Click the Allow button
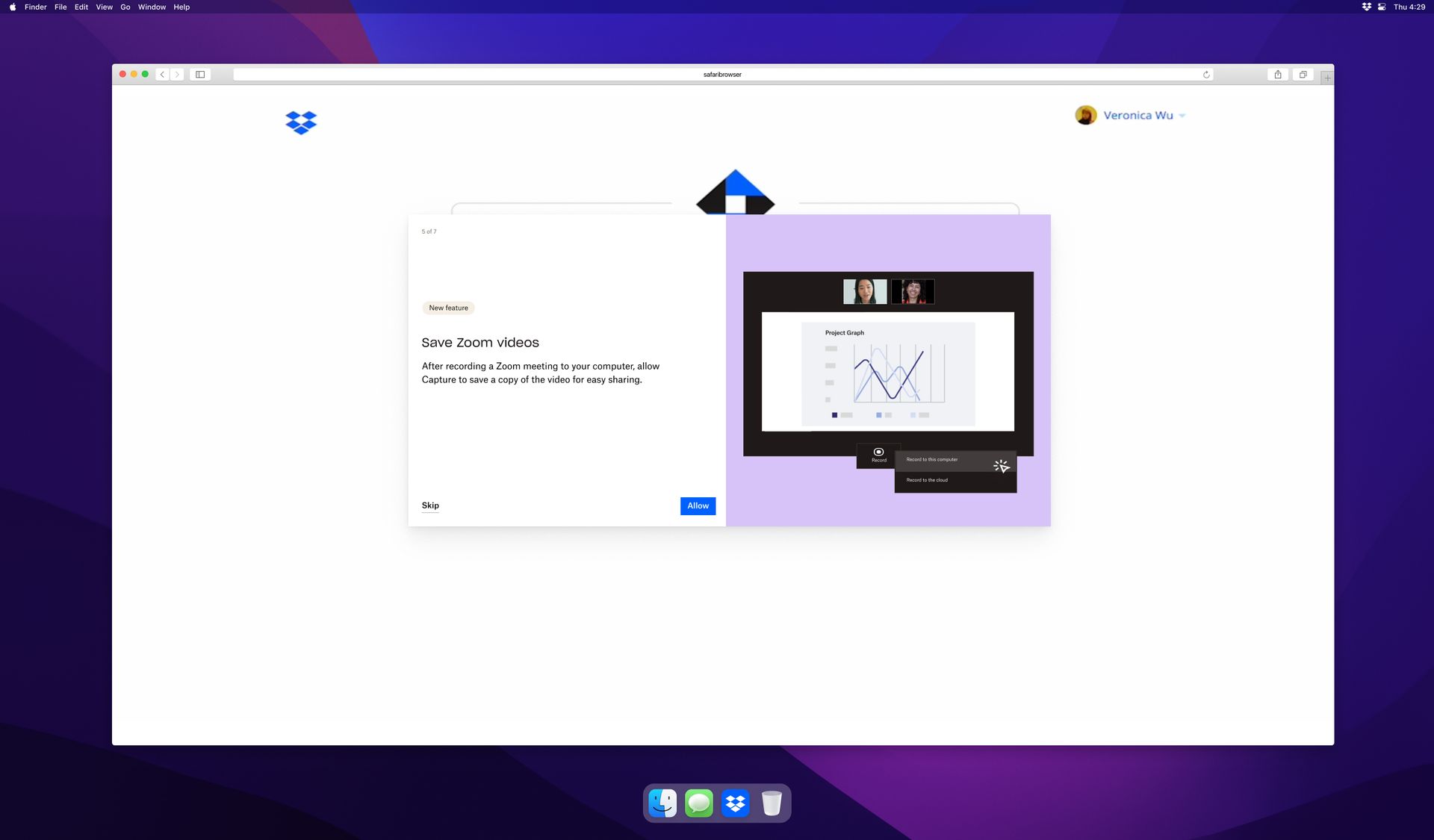This screenshot has width=1434, height=840. click(697, 505)
